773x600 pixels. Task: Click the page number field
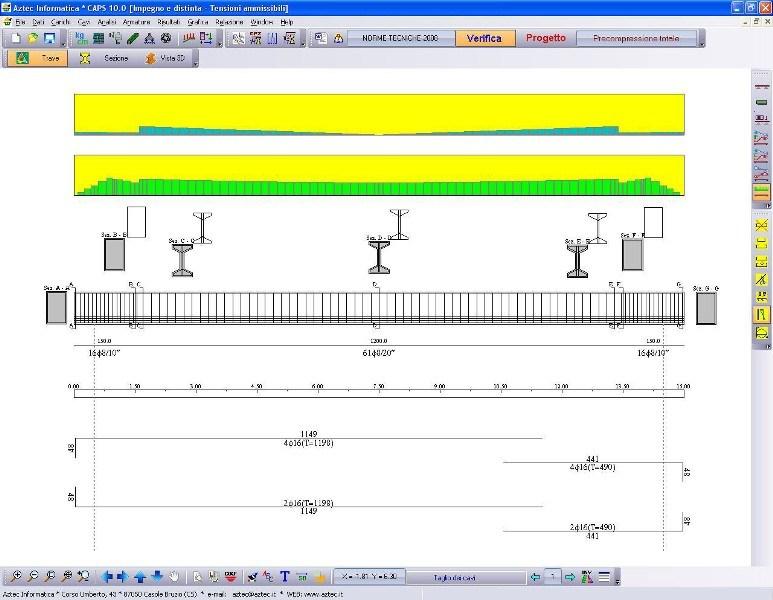point(551,577)
